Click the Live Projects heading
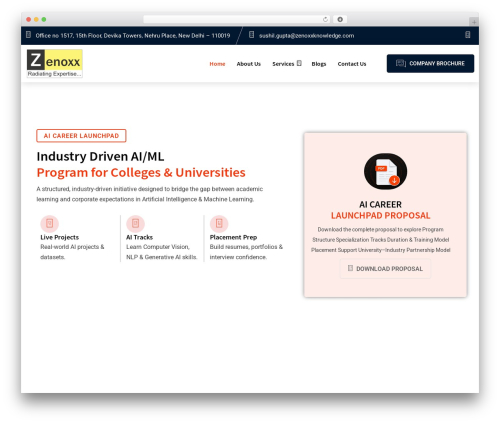 coord(60,237)
